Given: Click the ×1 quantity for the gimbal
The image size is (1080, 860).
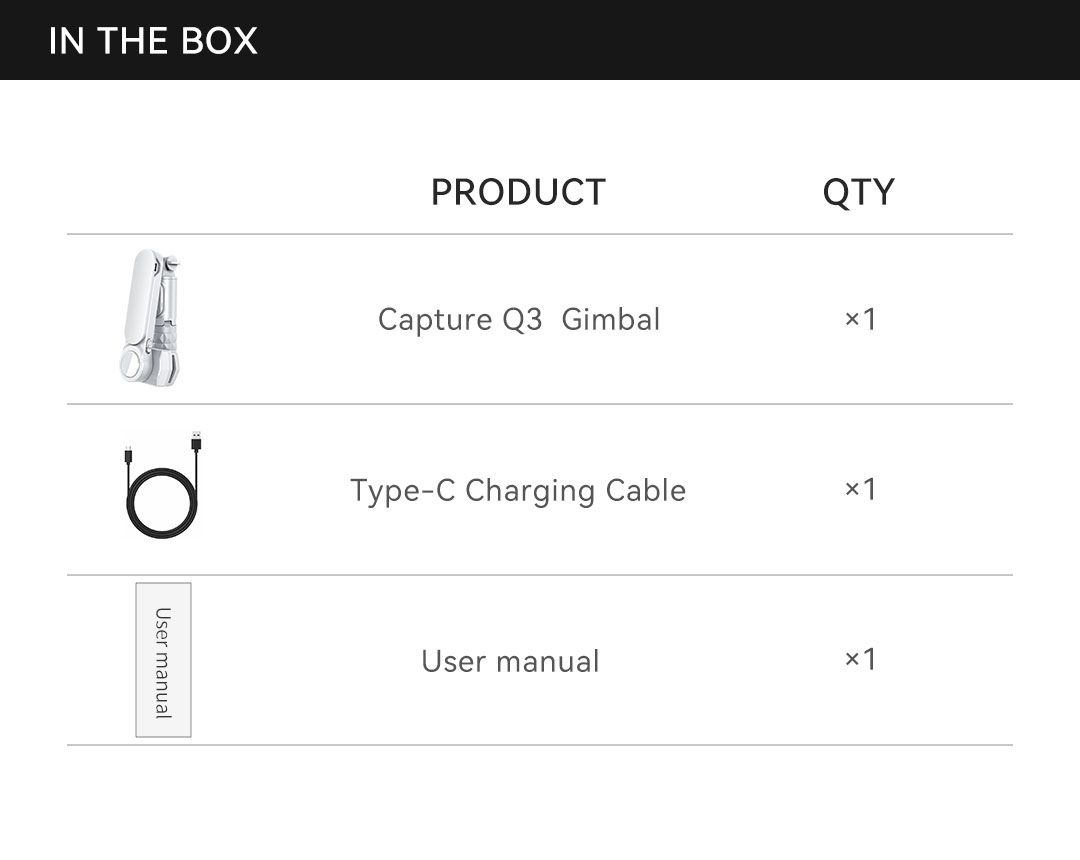Looking at the screenshot, I should pyautogui.click(x=860, y=319).
